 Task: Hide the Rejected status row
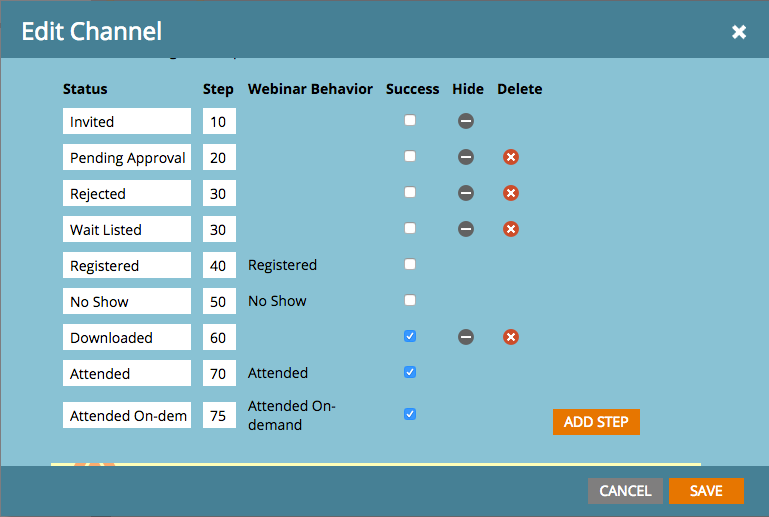pos(466,193)
